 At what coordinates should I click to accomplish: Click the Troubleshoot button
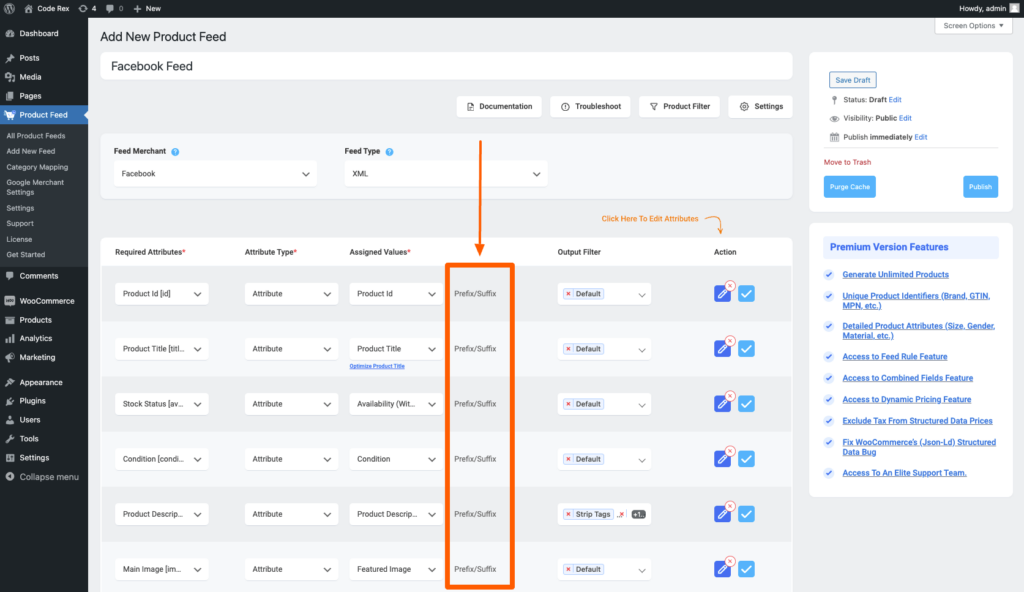click(x=590, y=107)
